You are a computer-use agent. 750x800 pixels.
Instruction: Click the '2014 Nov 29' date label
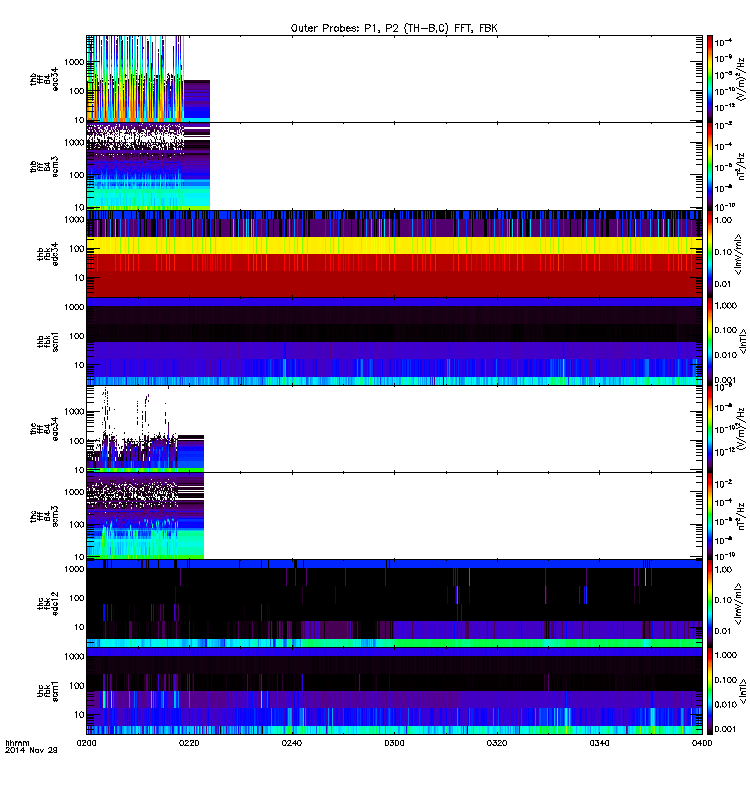tap(31, 751)
